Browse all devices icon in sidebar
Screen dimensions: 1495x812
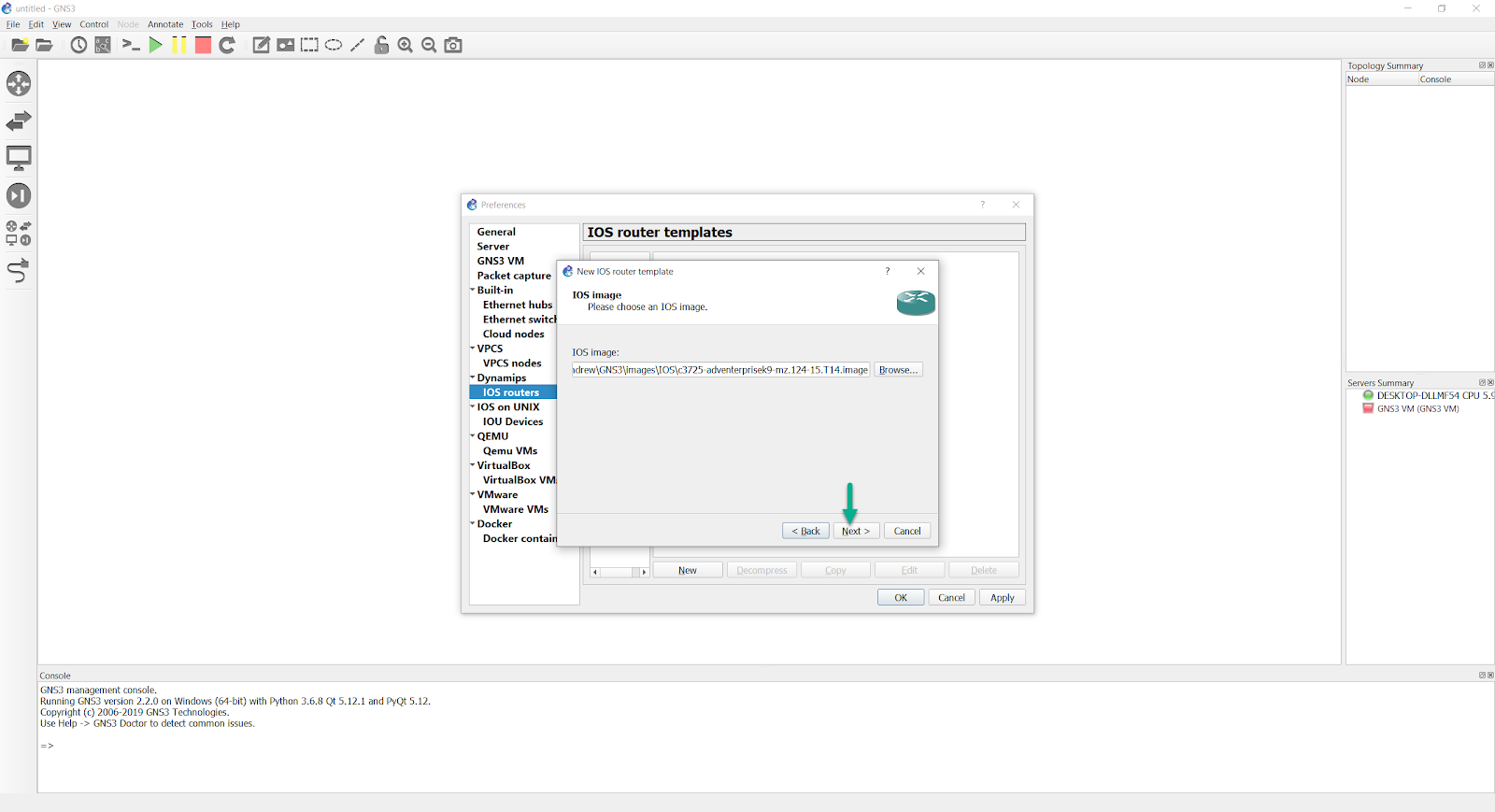(x=19, y=233)
